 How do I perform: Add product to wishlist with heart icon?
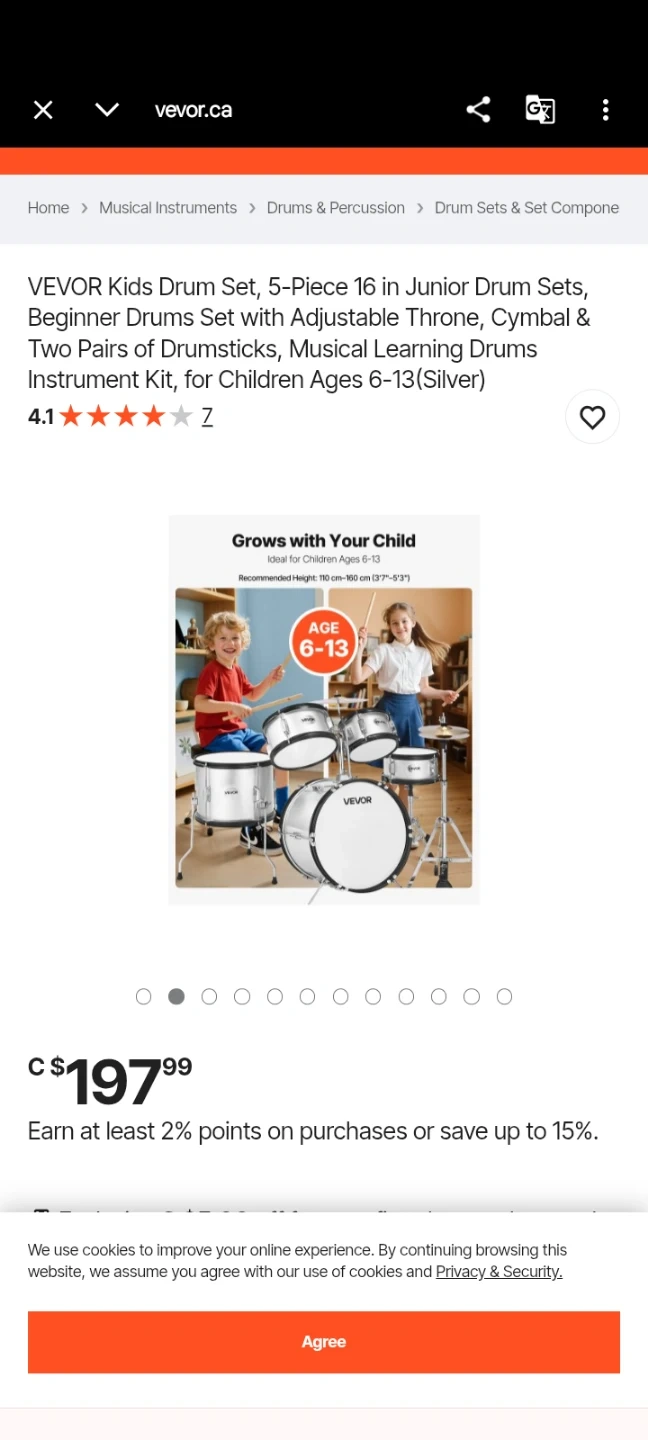click(592, 417)
